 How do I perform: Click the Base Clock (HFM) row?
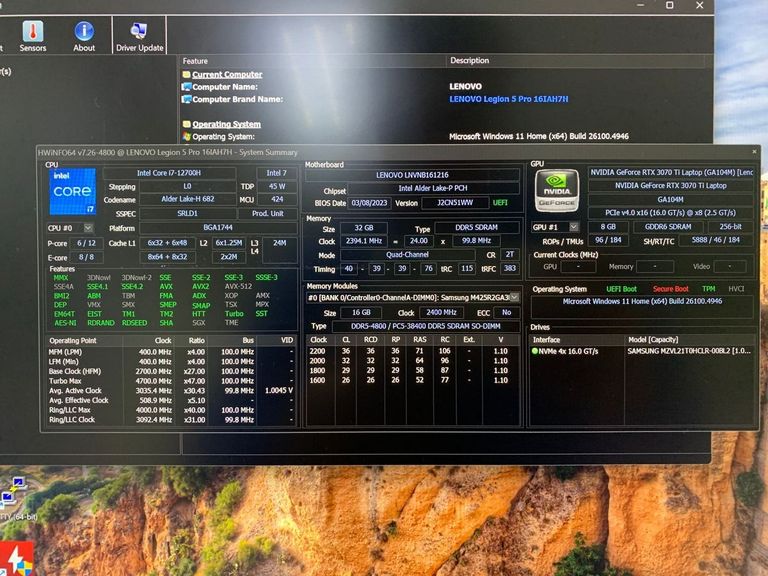pyautogui.click(x=171, y=371)
